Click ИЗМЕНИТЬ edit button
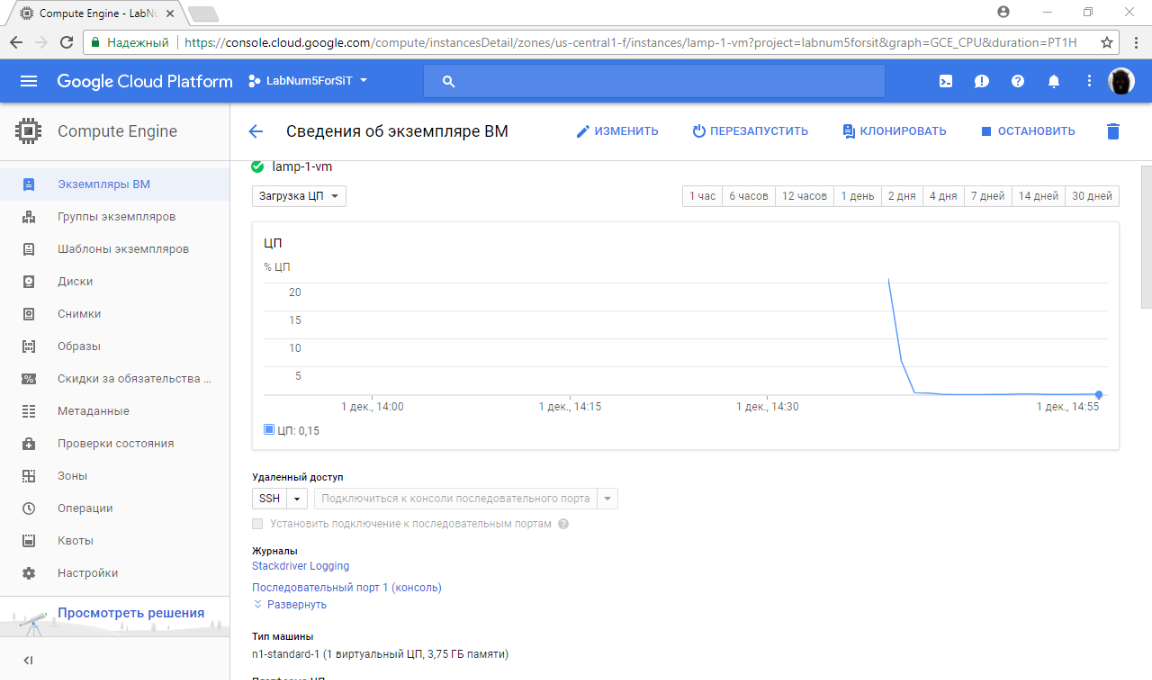 pos(617,131)
